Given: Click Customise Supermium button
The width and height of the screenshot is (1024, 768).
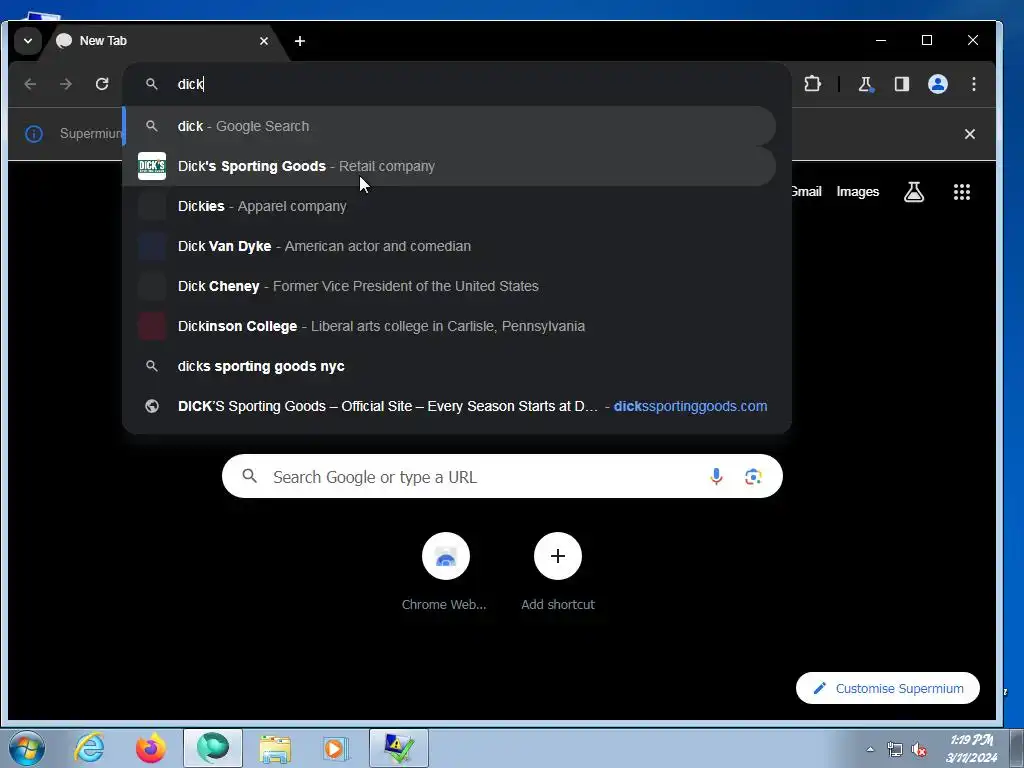Looking at the screenshot, I should point(888,688).
